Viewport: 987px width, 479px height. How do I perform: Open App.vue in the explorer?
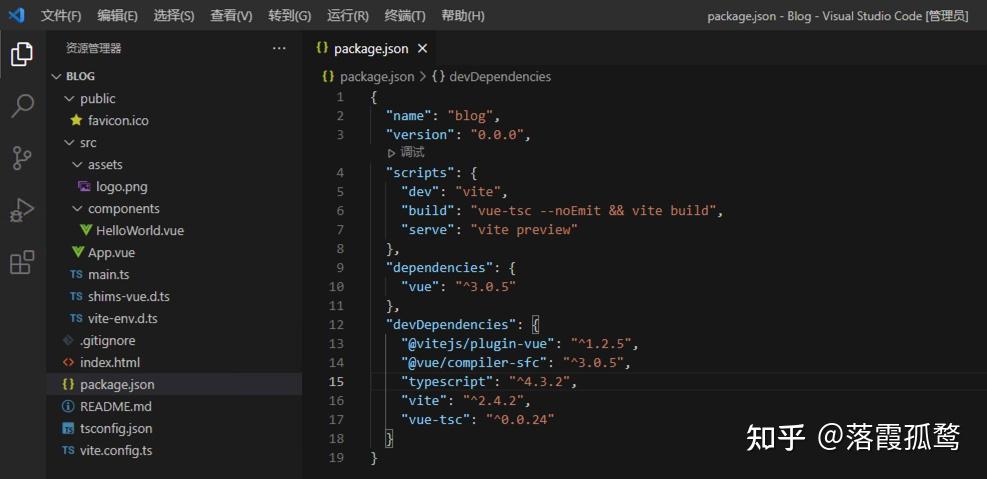[111, 252]
